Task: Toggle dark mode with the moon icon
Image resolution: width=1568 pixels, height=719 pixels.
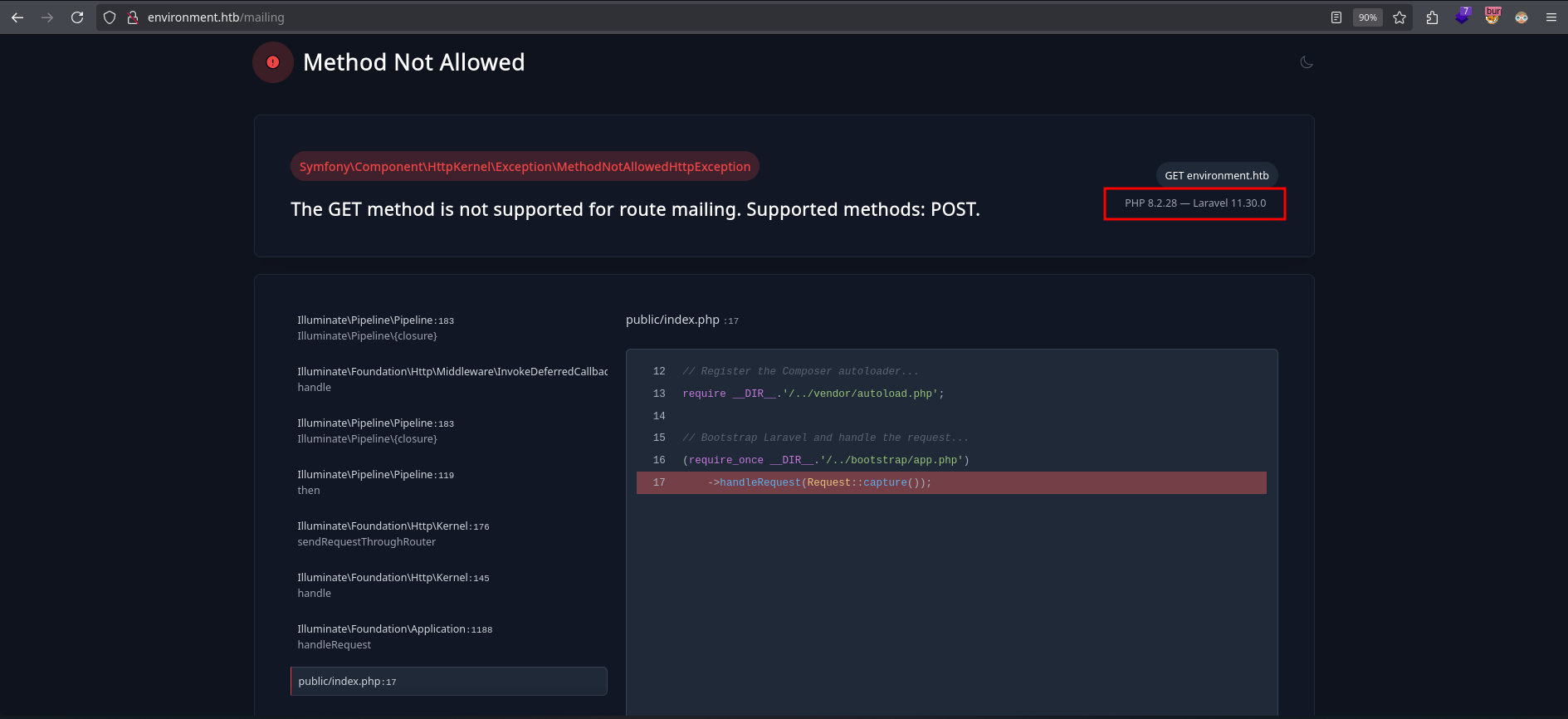Action: coord(1306,62)
